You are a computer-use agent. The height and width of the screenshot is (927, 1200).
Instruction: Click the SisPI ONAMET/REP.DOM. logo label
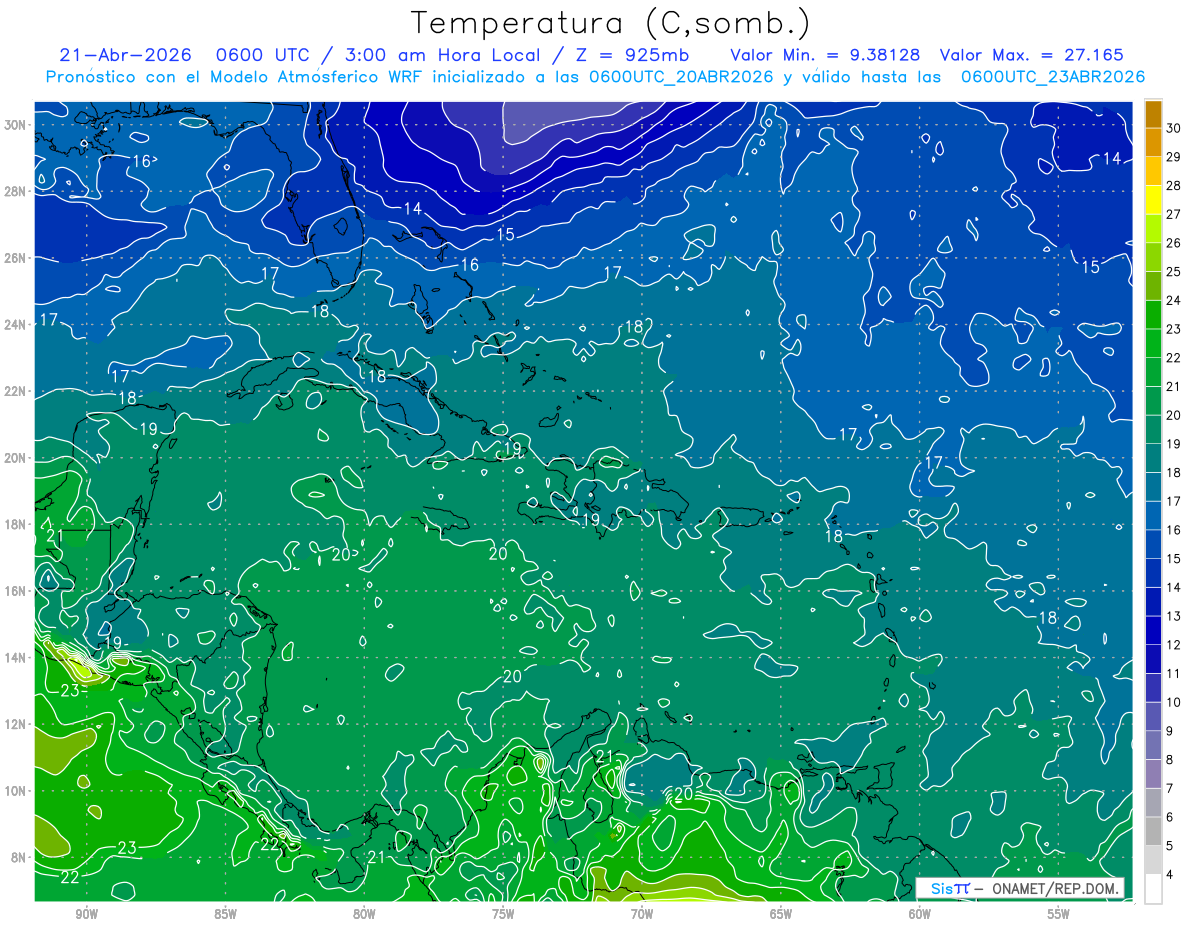1021,888
